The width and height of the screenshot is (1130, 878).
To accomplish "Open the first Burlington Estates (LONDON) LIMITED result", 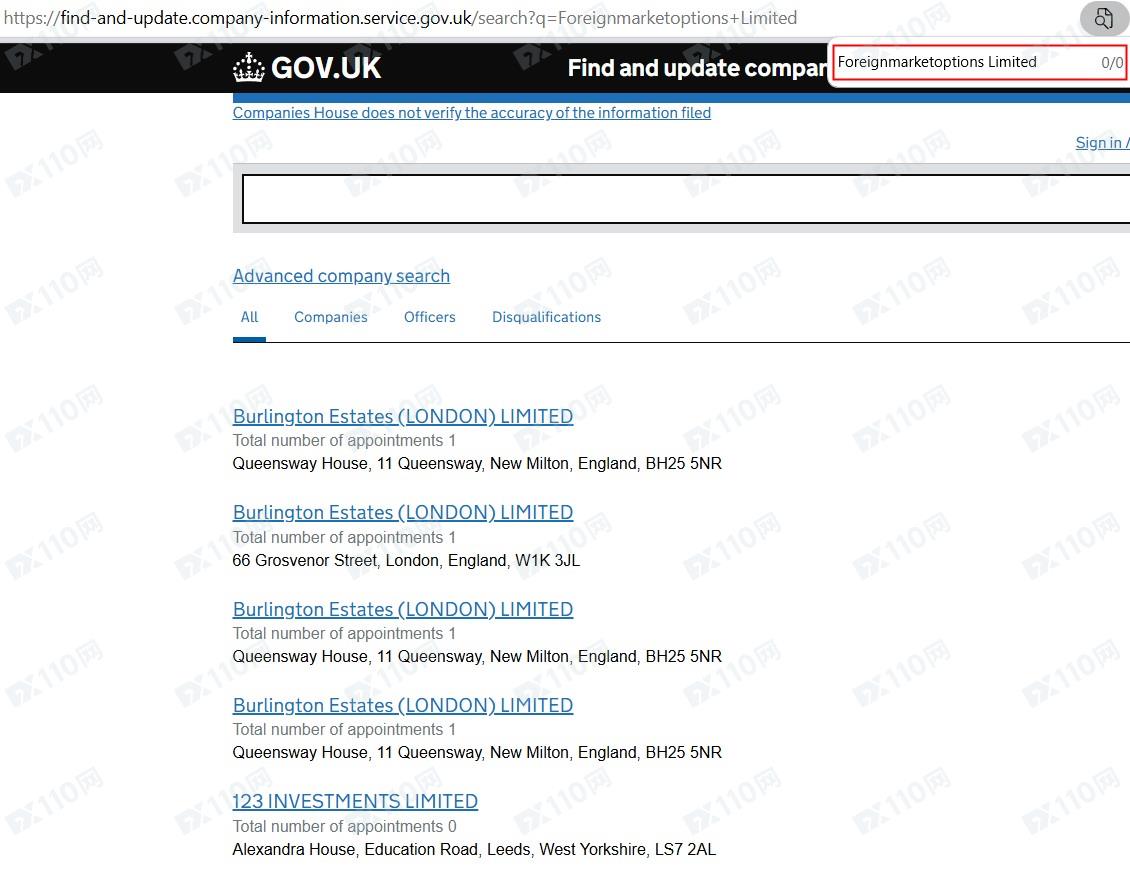I will pyautogui.click(x=402, y=416).
